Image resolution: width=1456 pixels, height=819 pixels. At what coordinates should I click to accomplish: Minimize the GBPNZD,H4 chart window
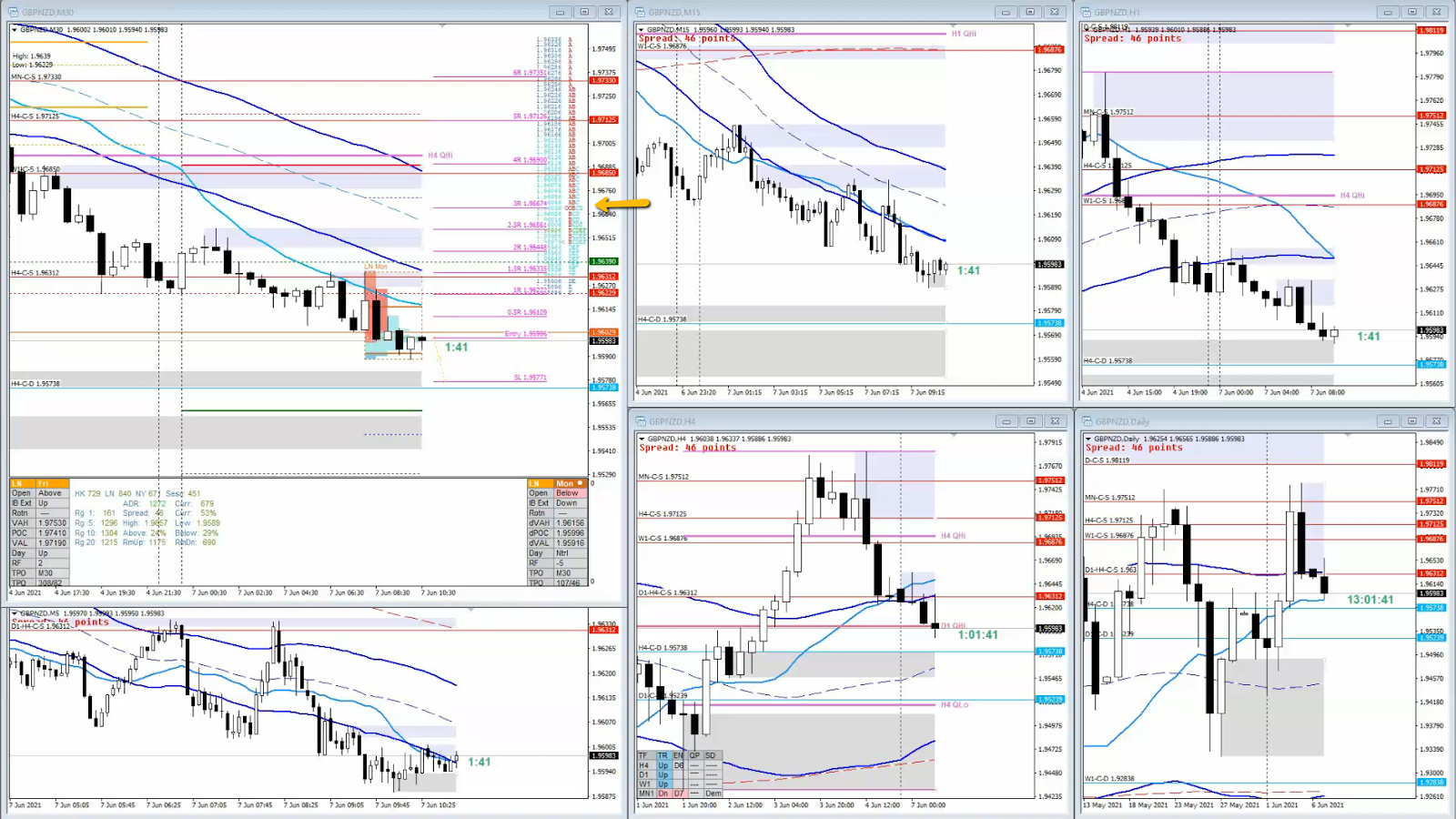pyautogui.click(x=1006, y=421)
